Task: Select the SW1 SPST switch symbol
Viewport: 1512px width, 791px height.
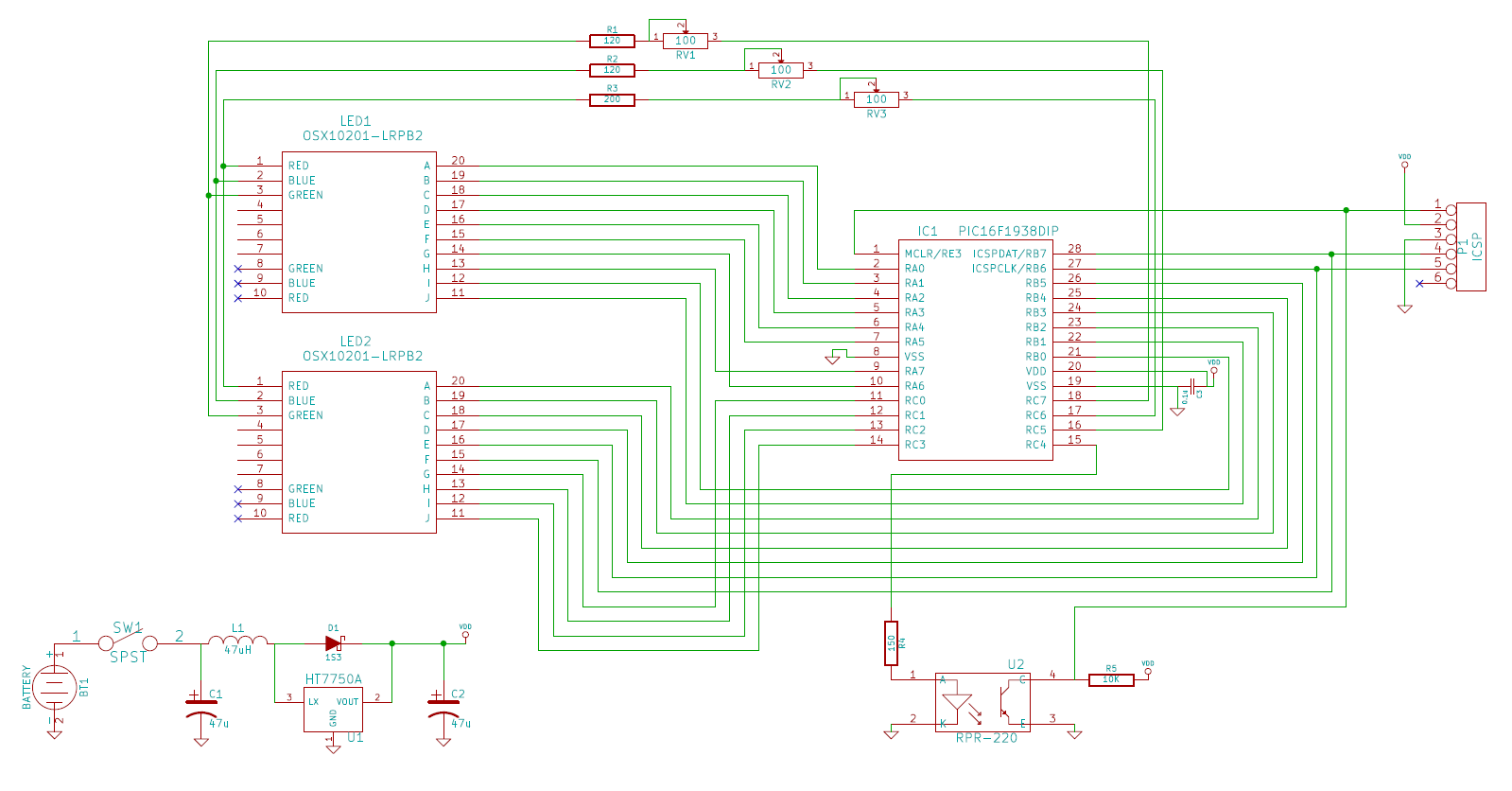Action: 128,642
